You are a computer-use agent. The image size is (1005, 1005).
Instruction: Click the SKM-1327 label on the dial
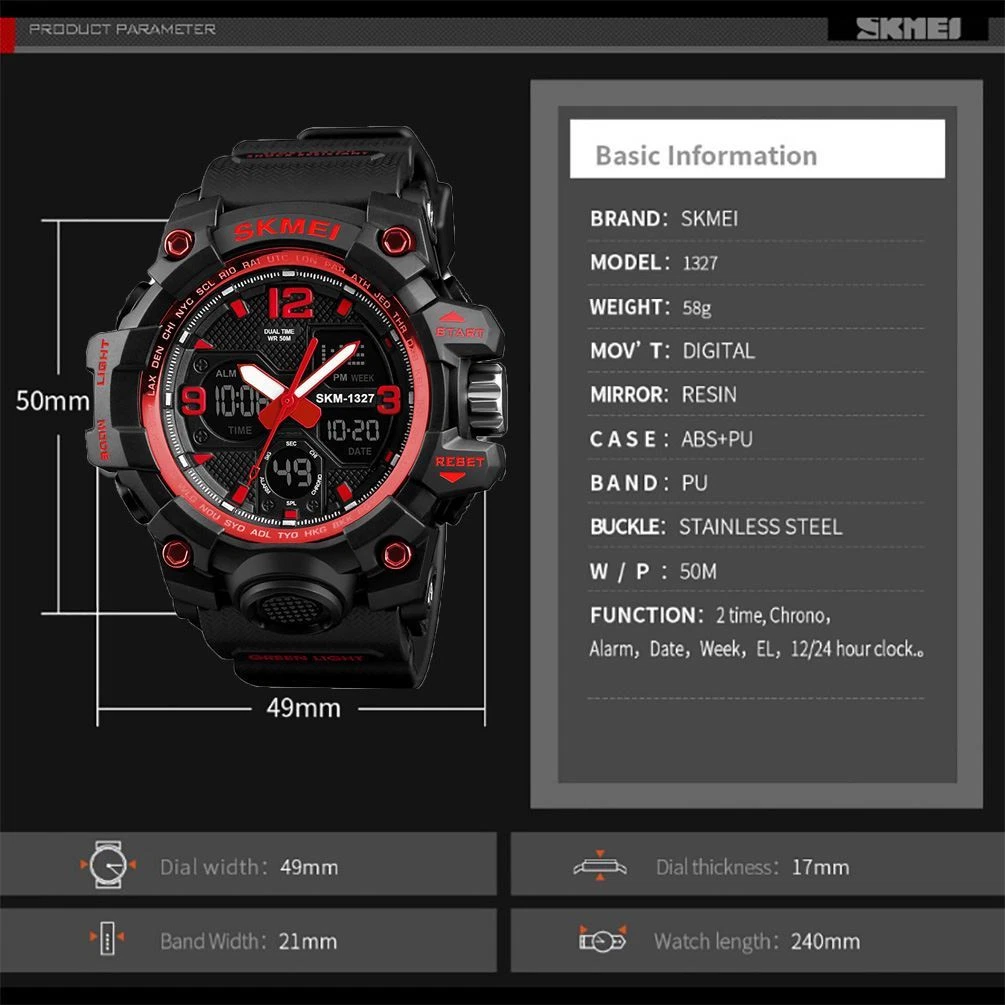(345, 398)
